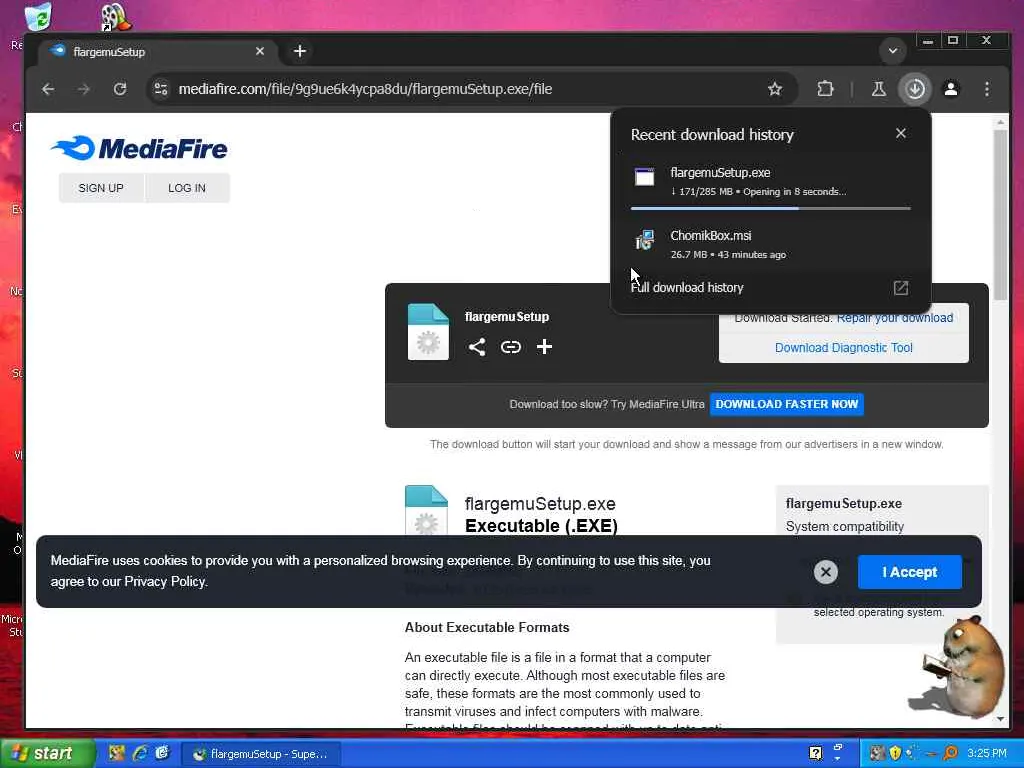Expand the tab search dropdown
1024x768 pixels.
893,51
